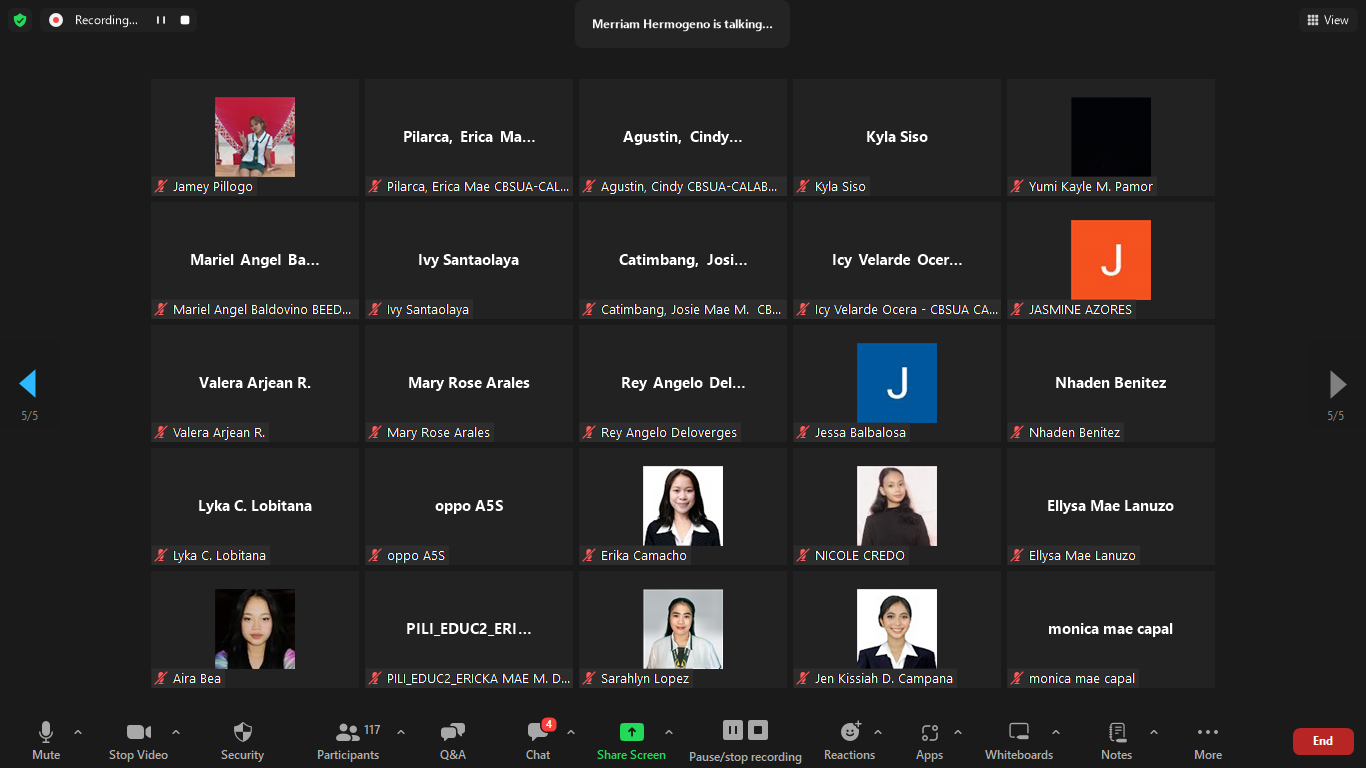Open the Apps panel
The image size is (1366, 768).
pos(929,740)
